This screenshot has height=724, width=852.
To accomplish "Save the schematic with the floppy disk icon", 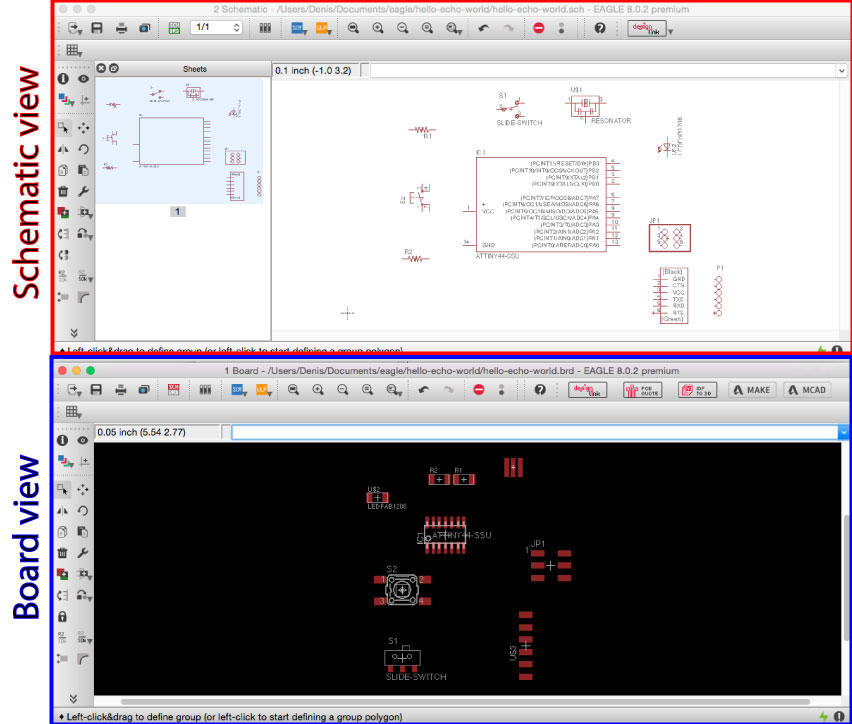I will [x=97, y=28].
